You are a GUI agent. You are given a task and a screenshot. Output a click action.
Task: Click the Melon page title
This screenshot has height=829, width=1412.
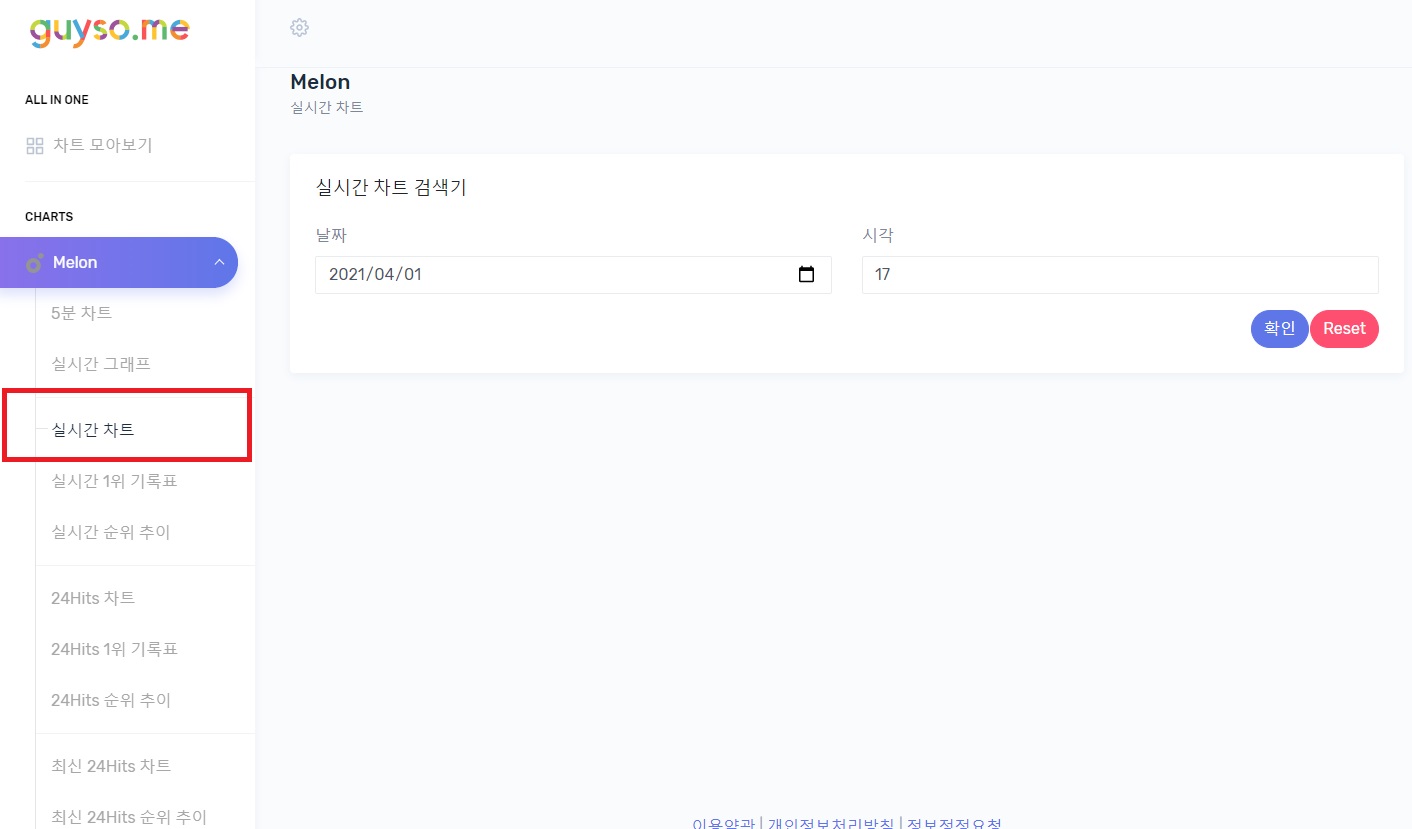click(x=320, y=82)
